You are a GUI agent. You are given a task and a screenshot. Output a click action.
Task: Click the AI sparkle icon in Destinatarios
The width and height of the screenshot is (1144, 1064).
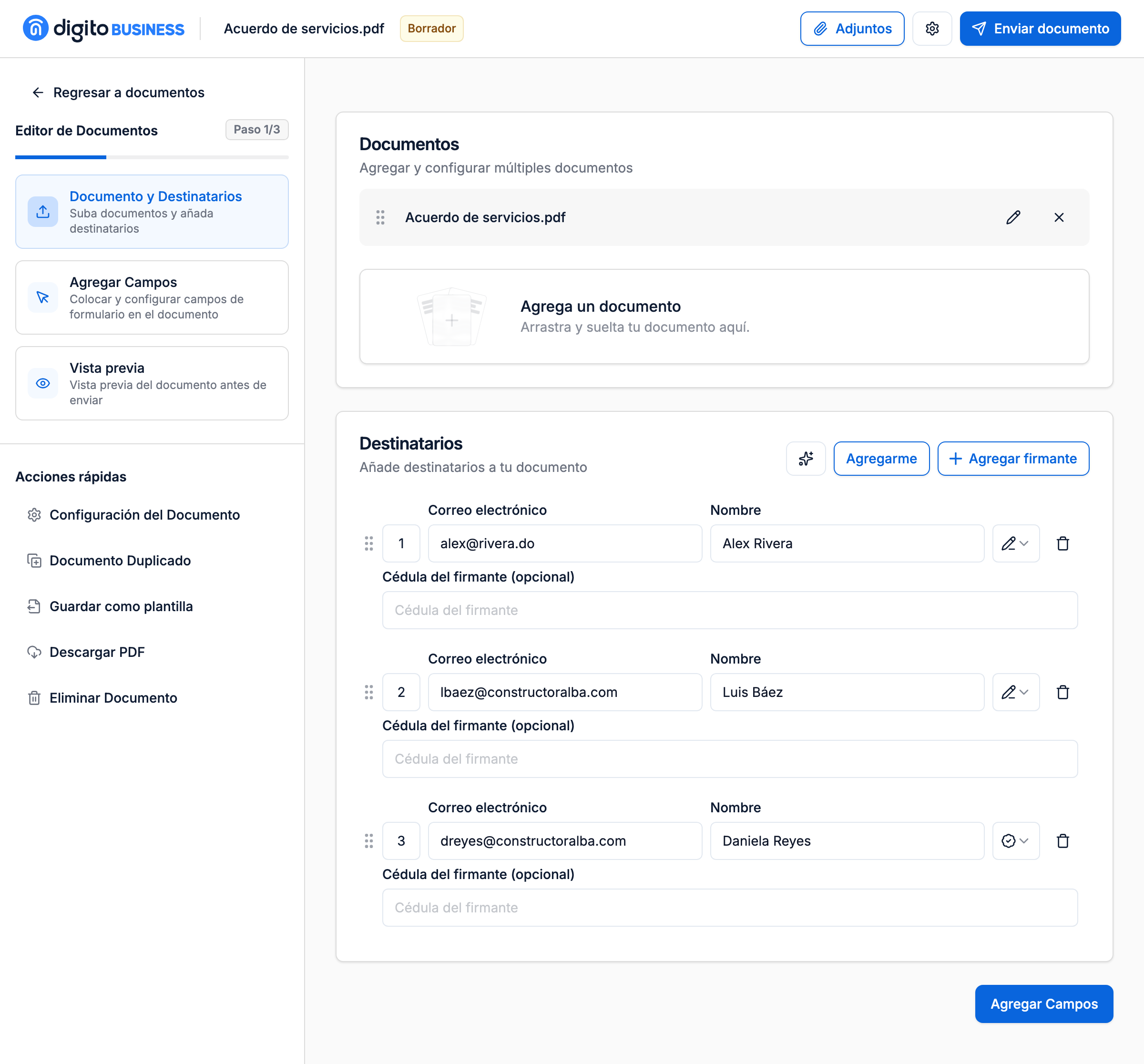pyautogui.click(x=806, y=459)
